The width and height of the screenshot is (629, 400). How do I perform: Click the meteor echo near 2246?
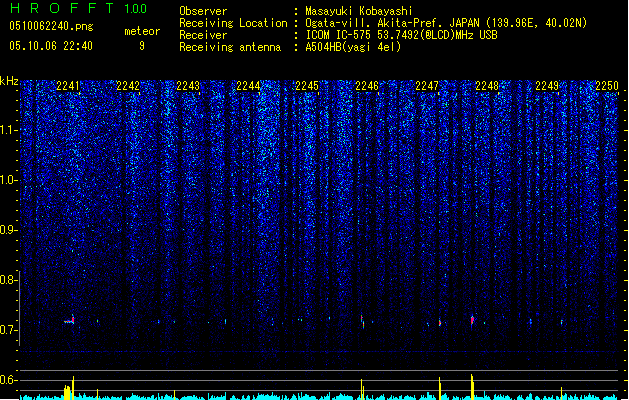363,322
